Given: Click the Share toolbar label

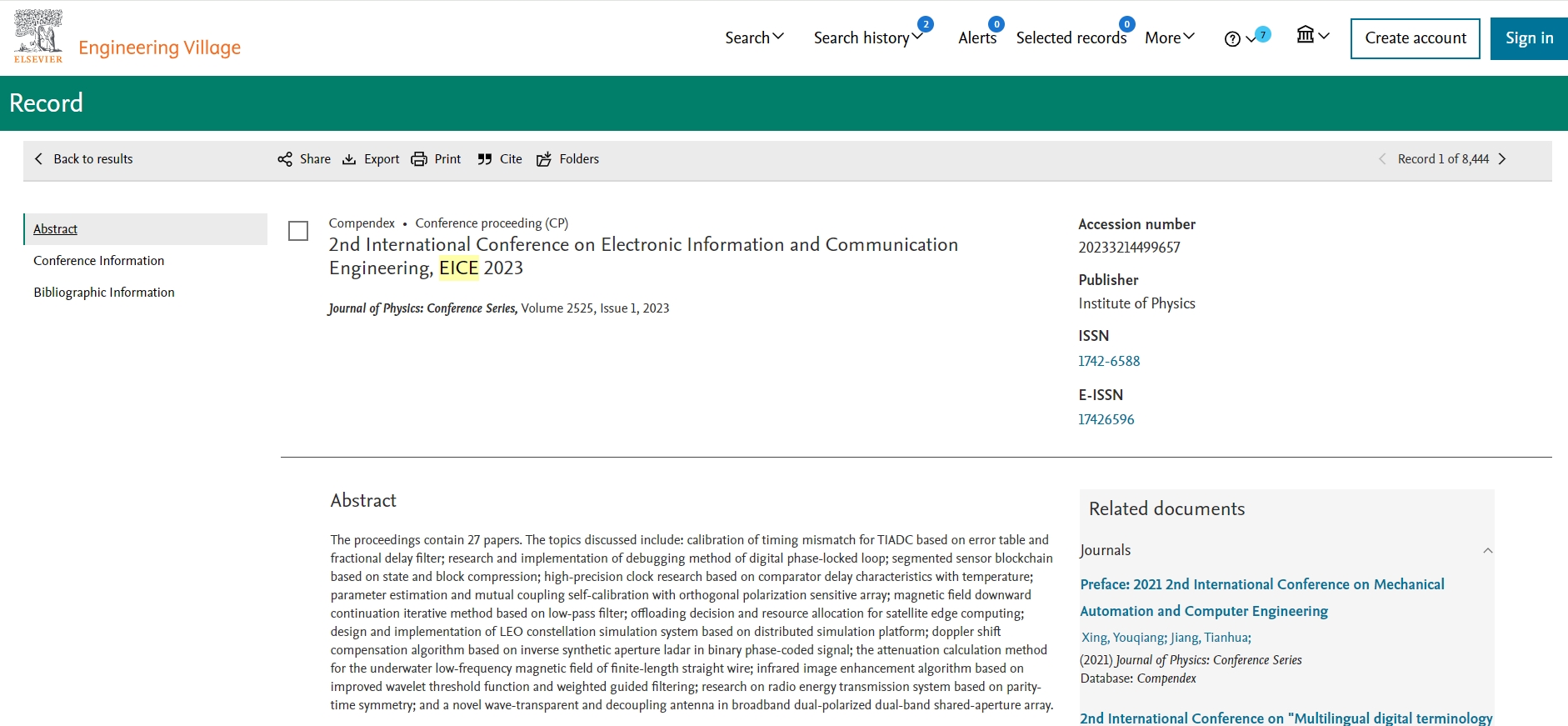Looking at the screenshot, I should [315, 159].
